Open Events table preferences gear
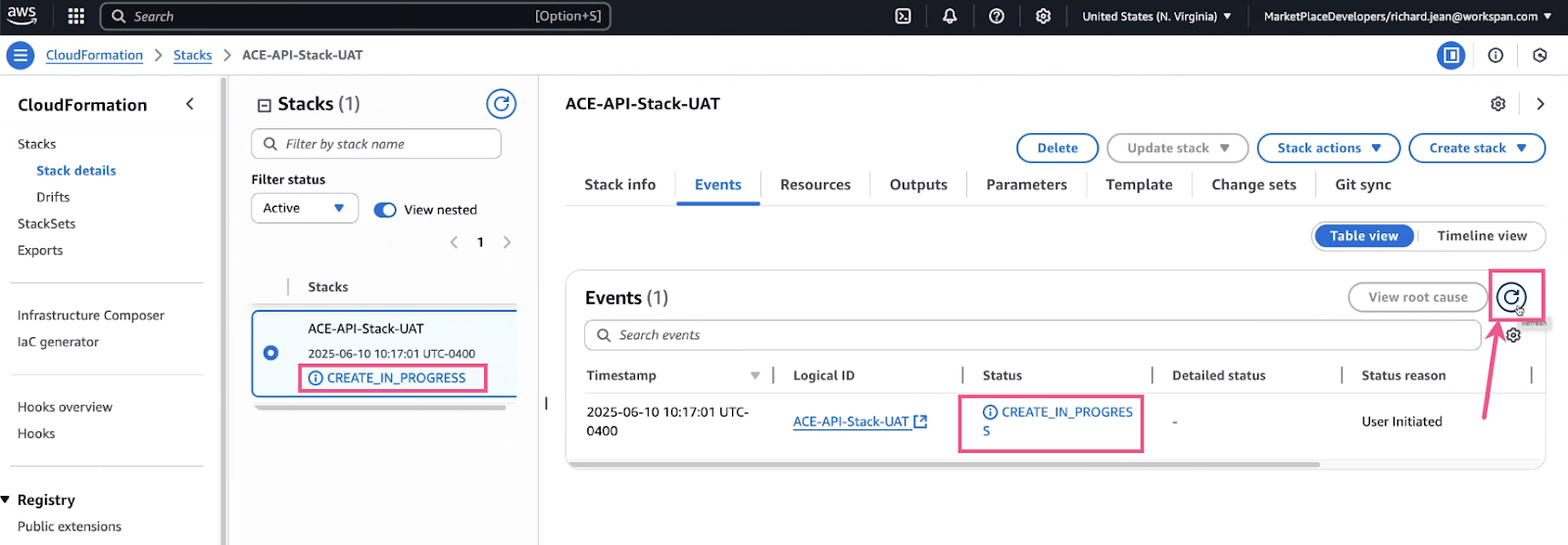The height and width of the screenshot is (545, 1568). [1513, 335]
